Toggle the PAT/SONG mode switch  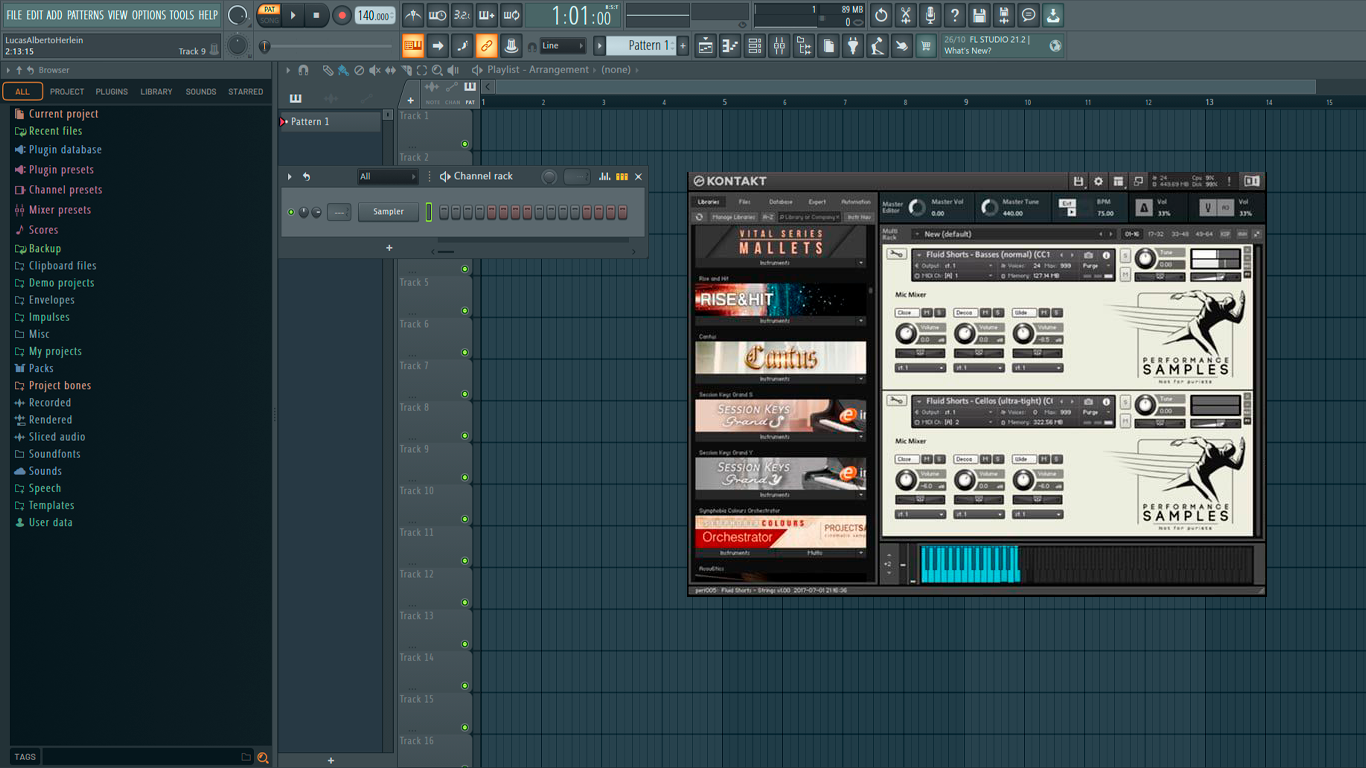[x=269, y=15]
